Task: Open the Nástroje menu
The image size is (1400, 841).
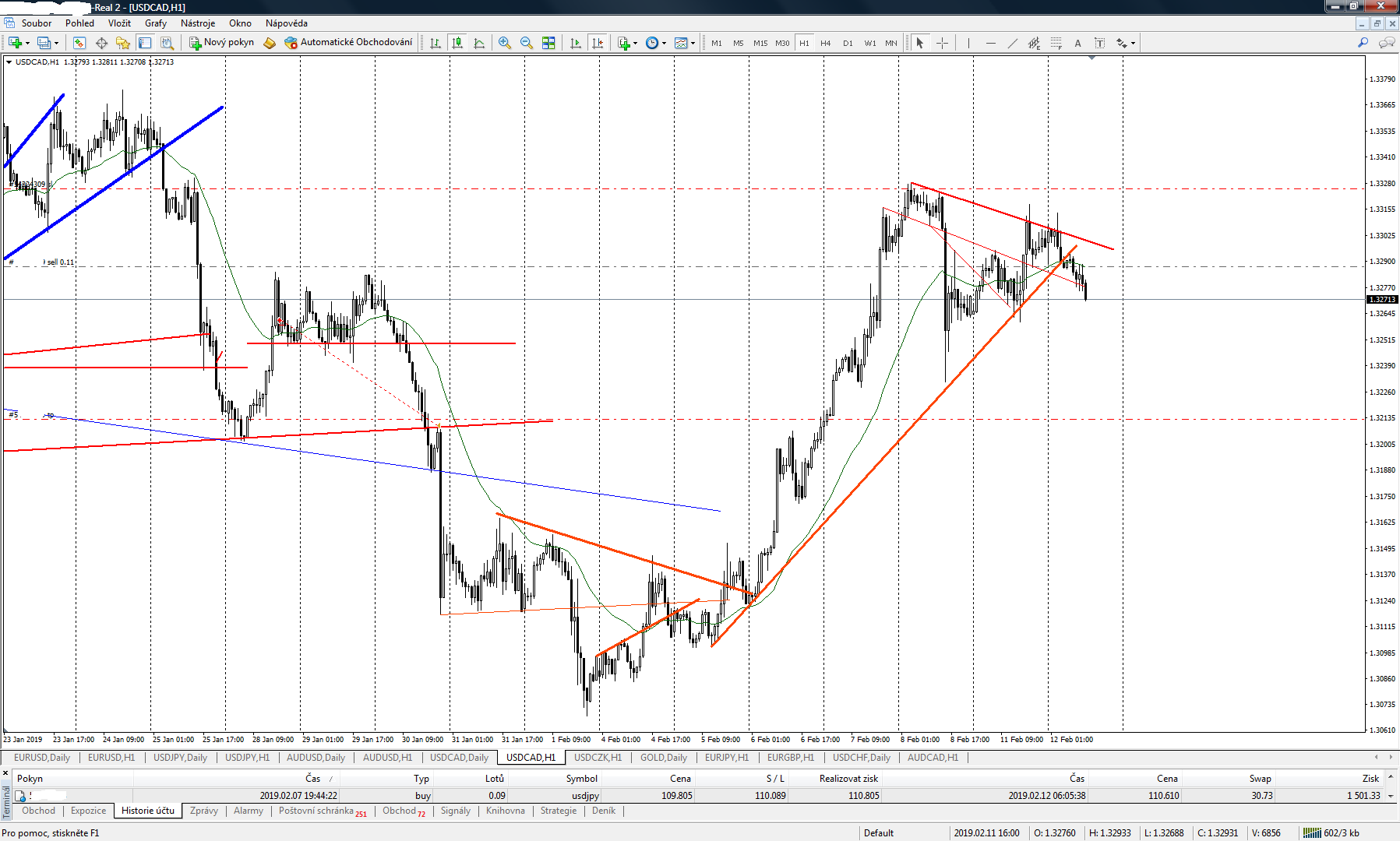Action: 198,23
